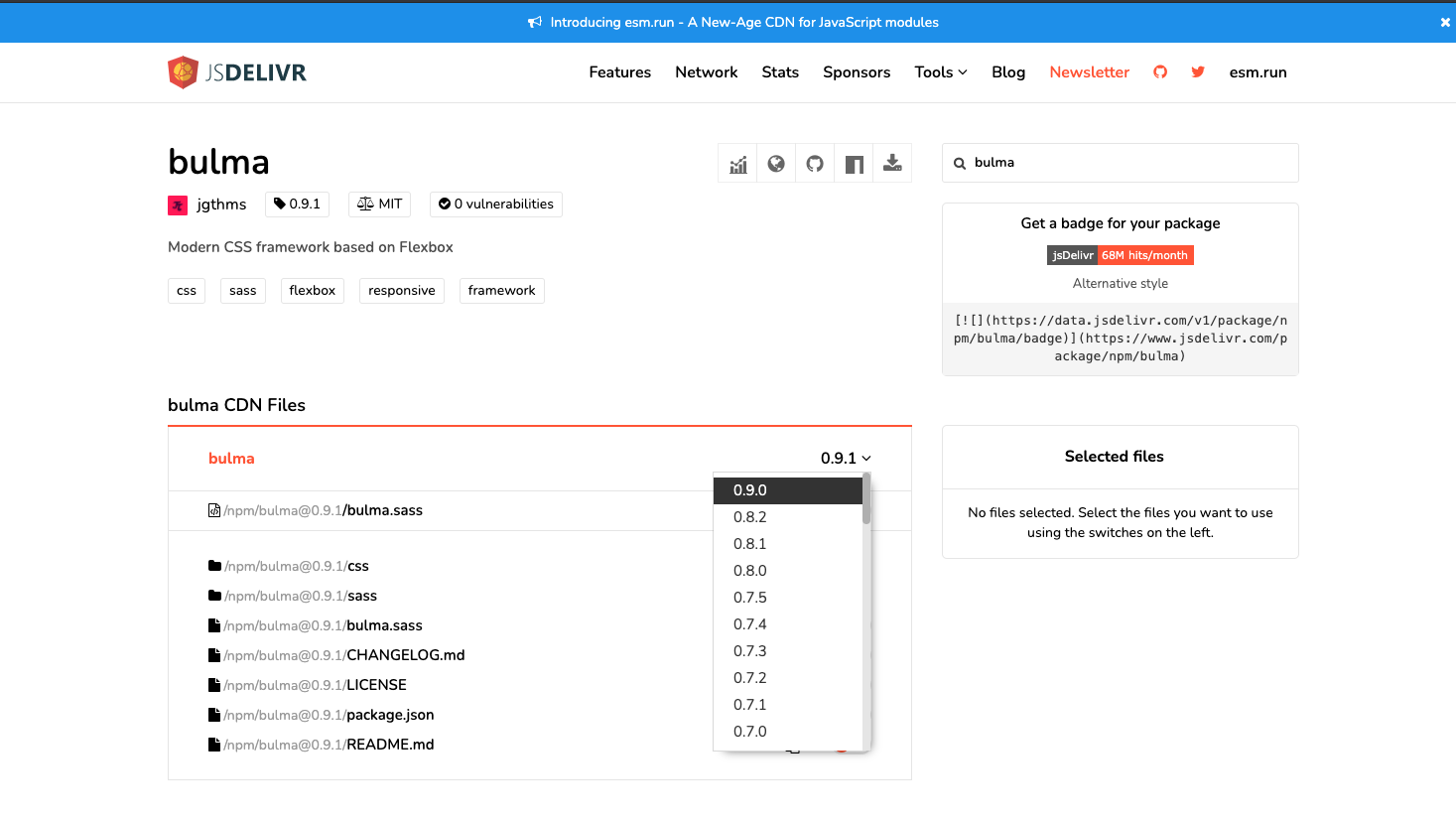Open jsDelivr Twitter icon in navbar

pos(1198,71)
